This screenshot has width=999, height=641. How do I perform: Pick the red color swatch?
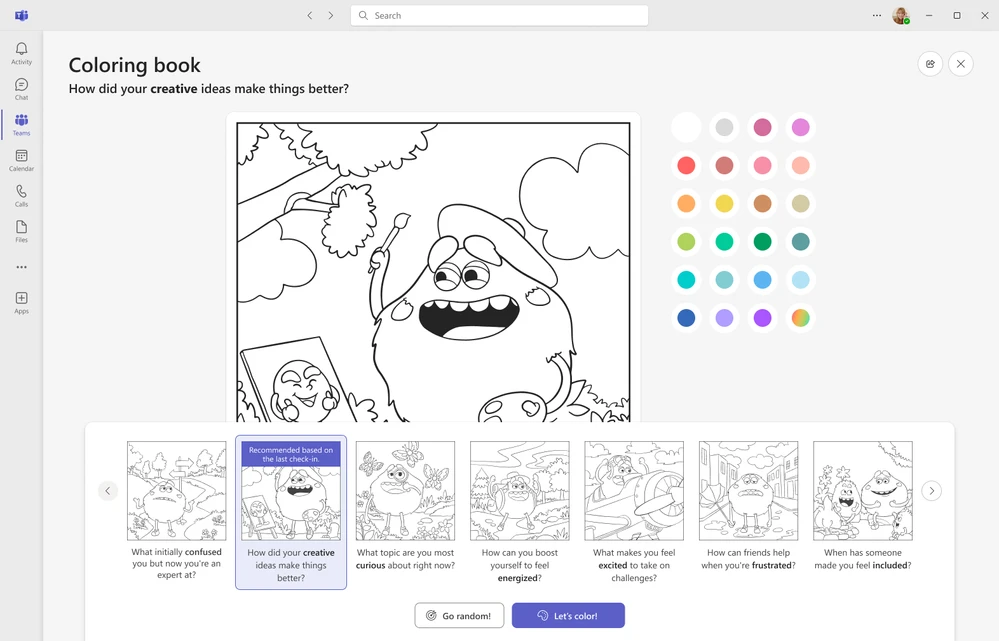click(686, 165)
